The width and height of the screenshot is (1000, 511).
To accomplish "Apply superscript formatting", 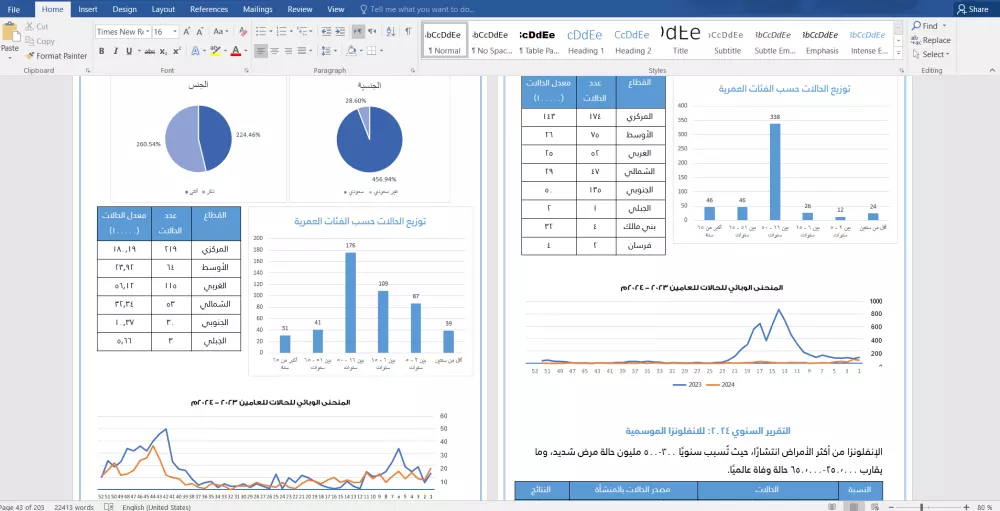I will 177,51.
